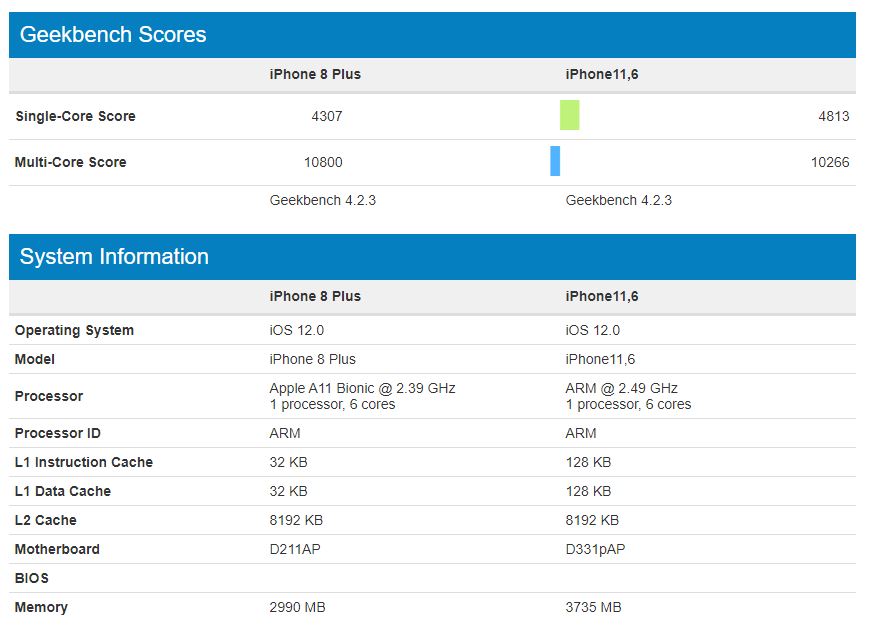Select the L1 Instruction Cache label
Image resolution: width=869 pixels, height=632 pixels.
tap(84, 462)
